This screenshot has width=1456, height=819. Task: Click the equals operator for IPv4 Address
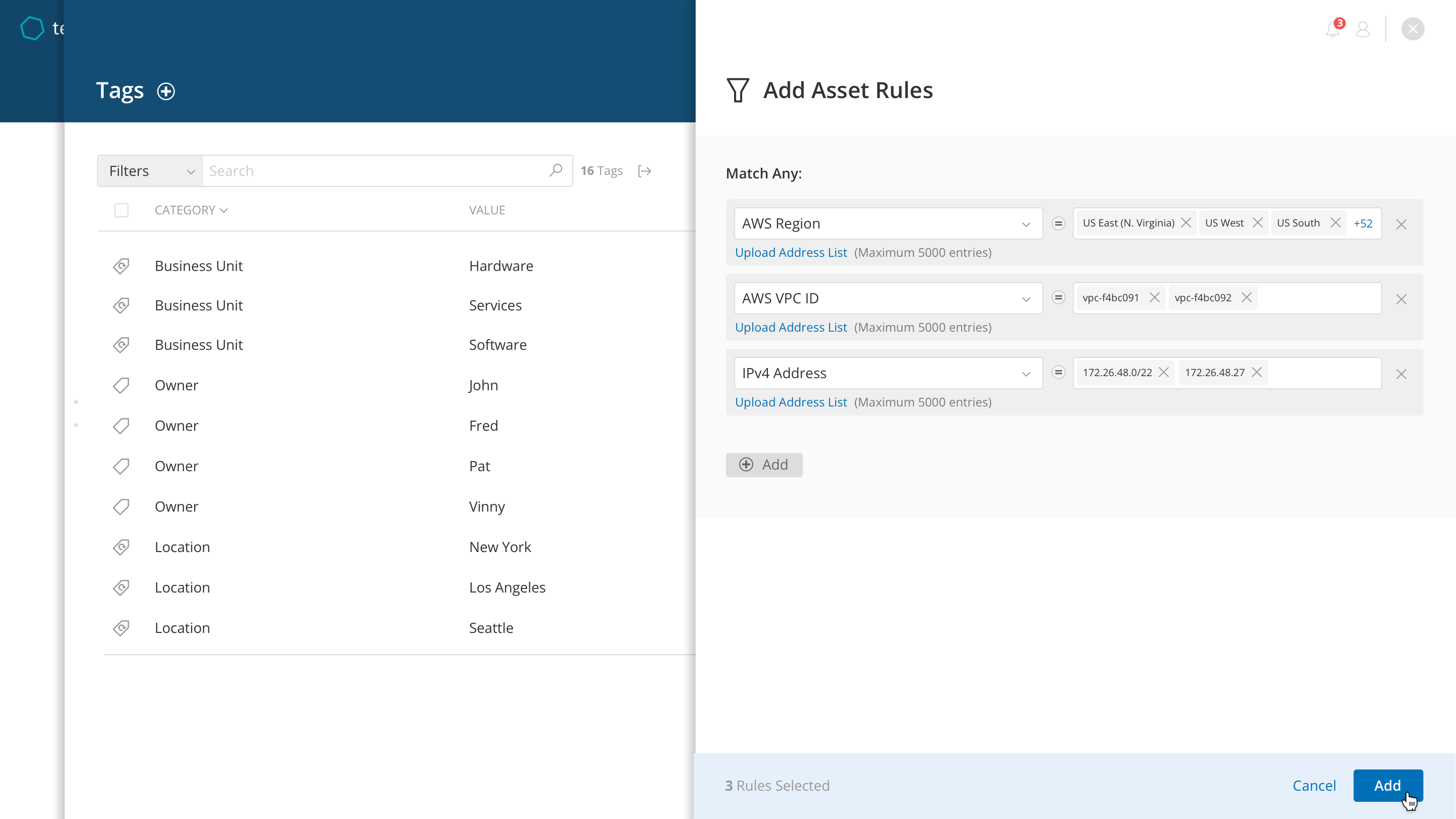(x=1059, y=373)
